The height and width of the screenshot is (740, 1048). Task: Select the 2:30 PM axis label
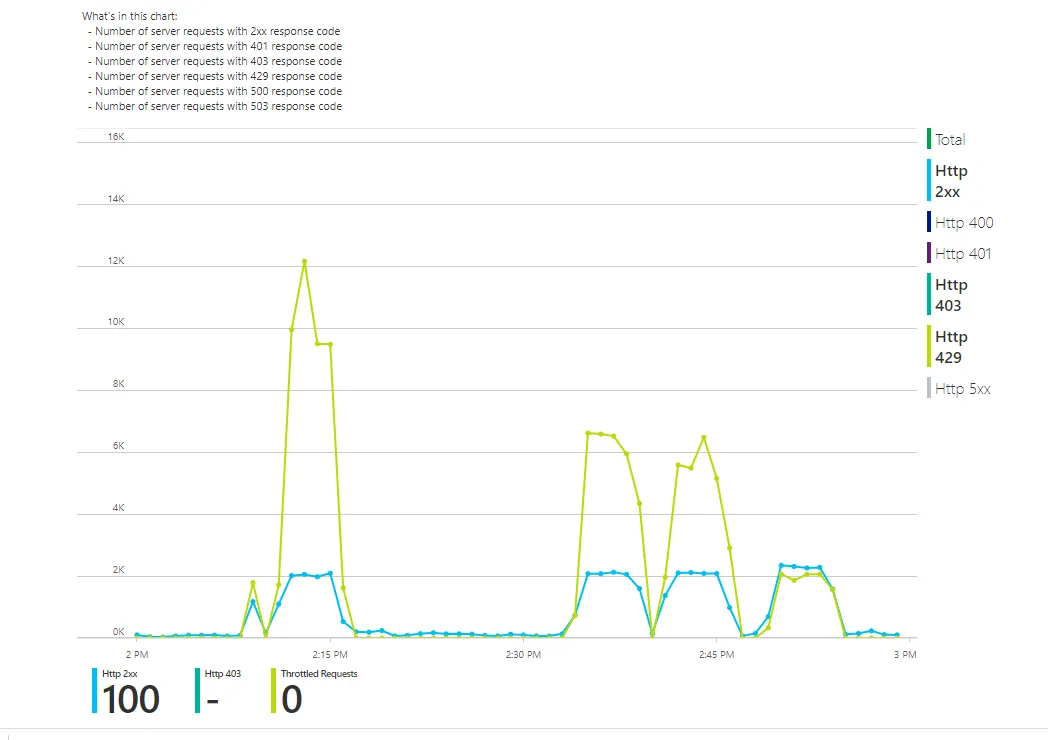524,655
